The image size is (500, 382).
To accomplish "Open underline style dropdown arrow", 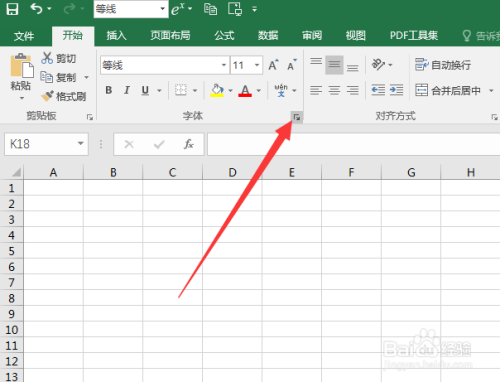I will [x=159, y=90].
